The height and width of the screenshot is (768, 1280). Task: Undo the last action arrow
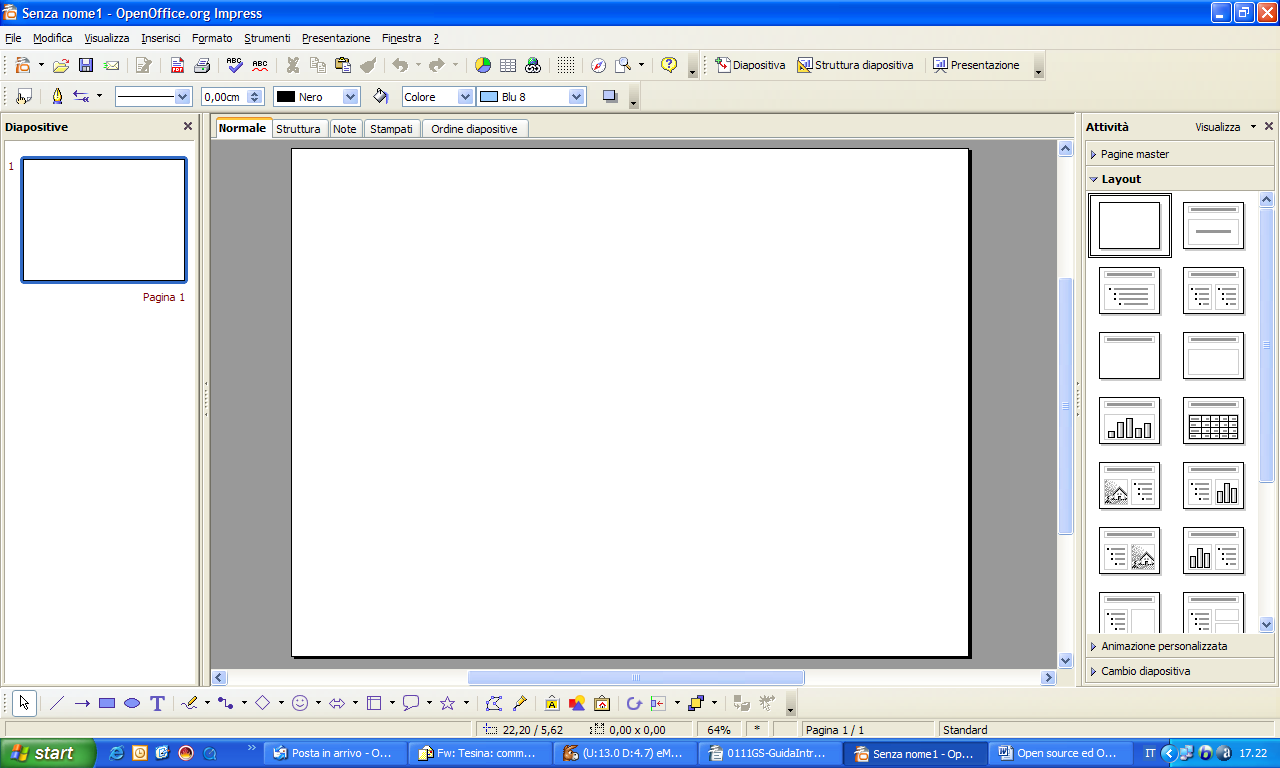400,65
